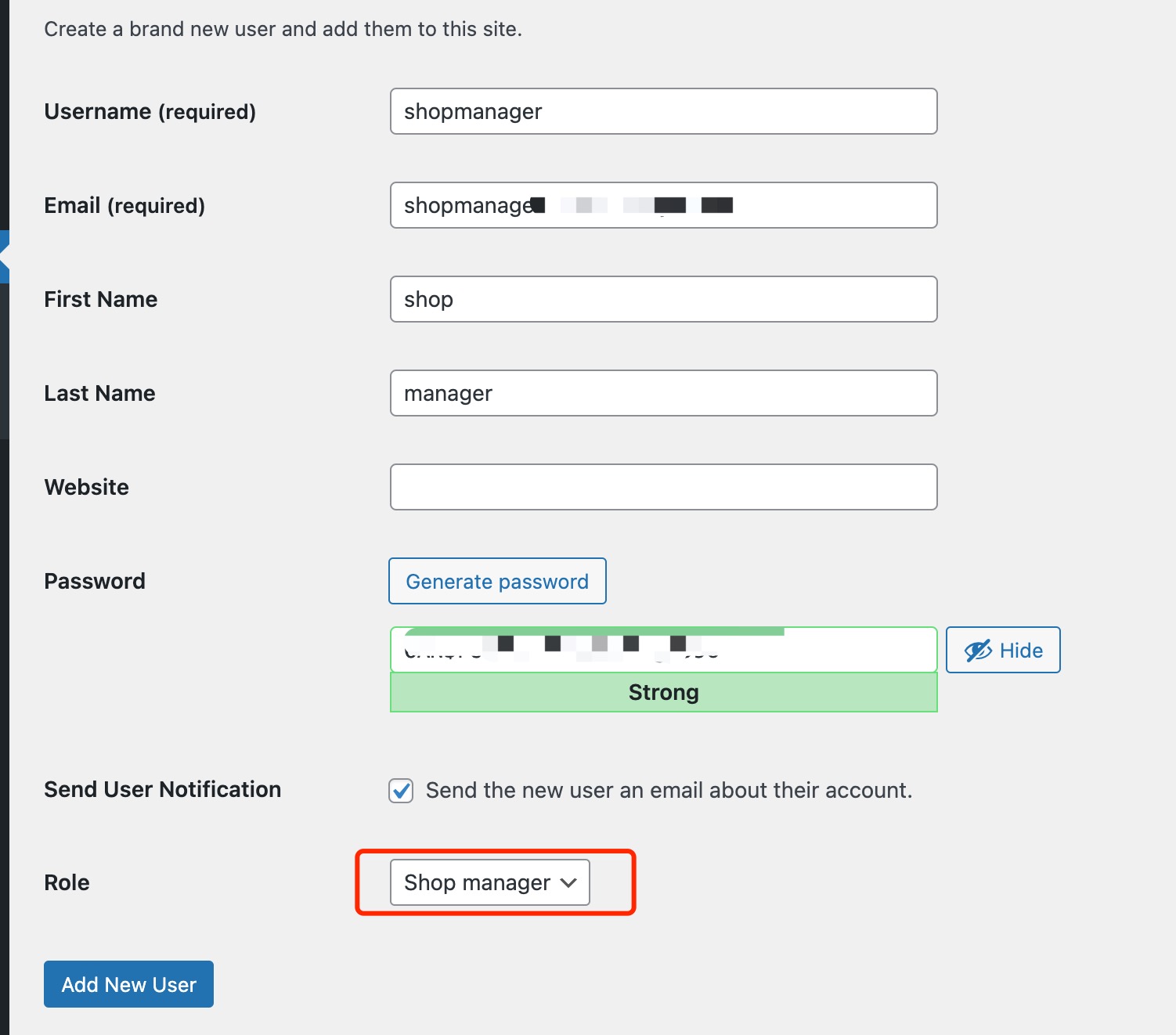Click the checkmark in the notification checkbox
Image resolution: width=1176 pixels, height=1035 pixels.
tap(400, 791)
